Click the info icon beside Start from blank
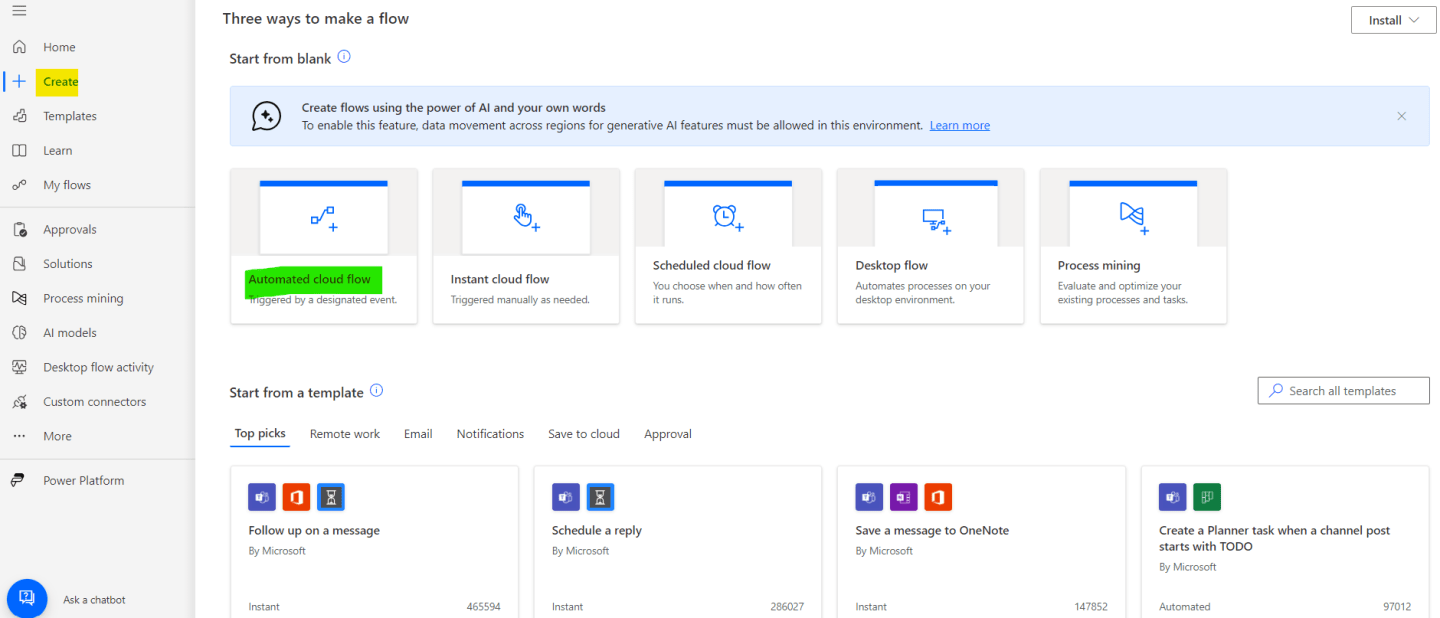1440x618 pixels. pos(344,57)
